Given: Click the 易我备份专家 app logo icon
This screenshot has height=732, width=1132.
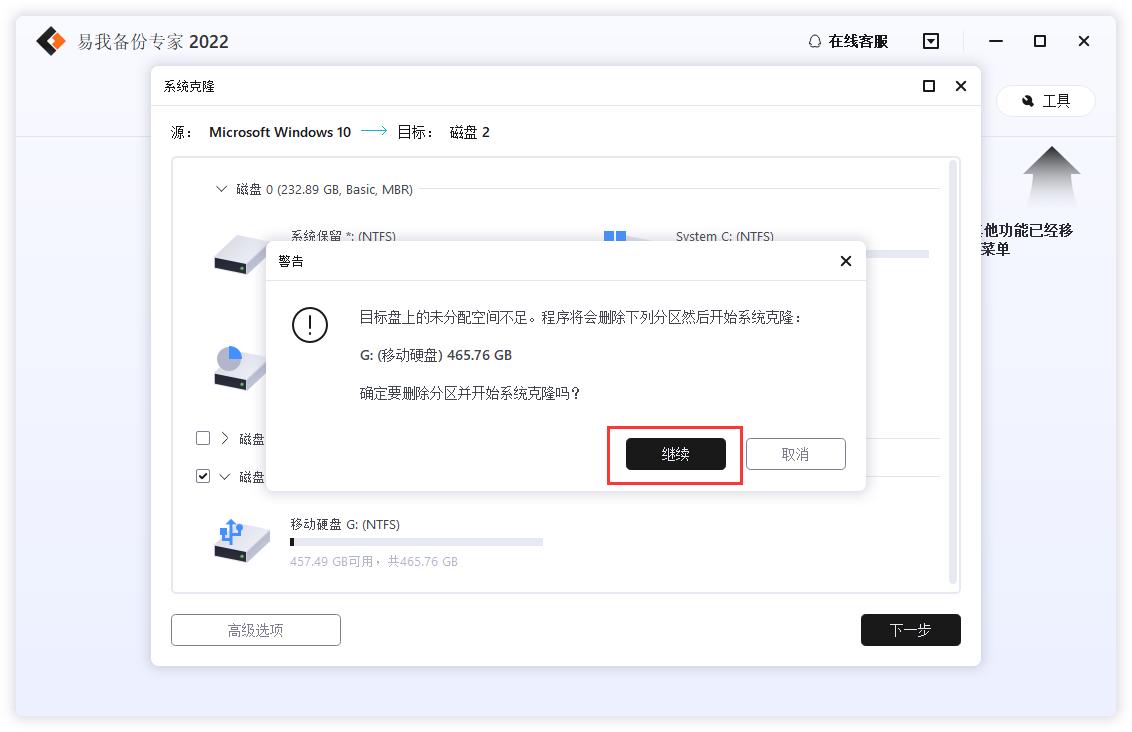Looking at the screenshot, I should click(x=49, y=41).
